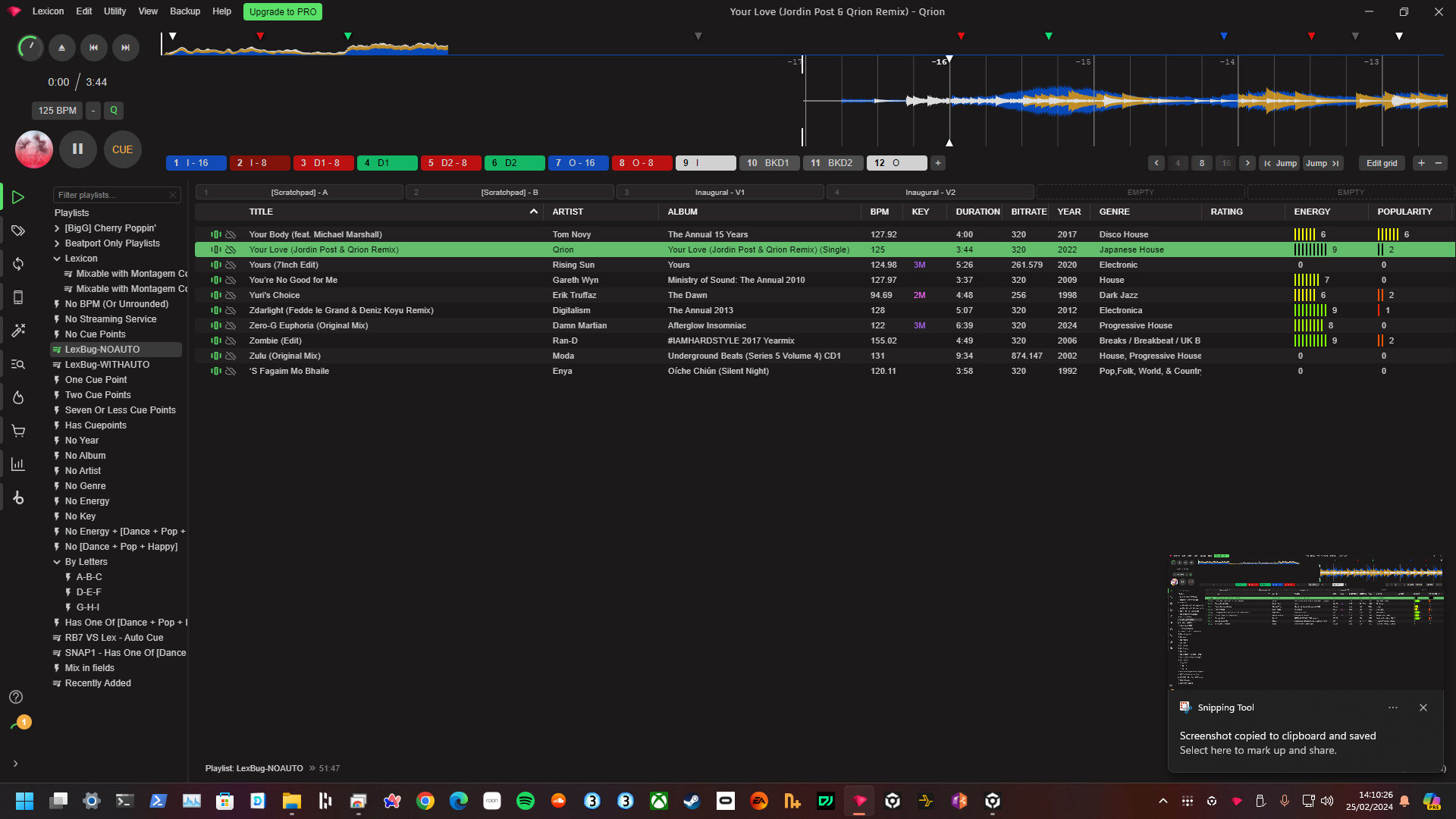Open the duplicate finder search icon
1456x819 pixels.
[18, 365]
